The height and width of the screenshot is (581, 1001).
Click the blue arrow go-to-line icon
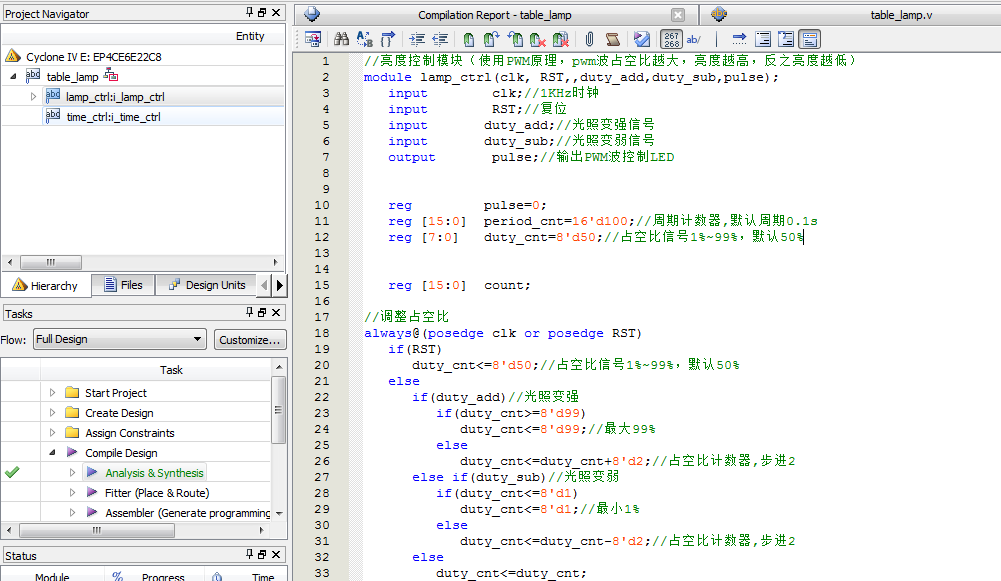tap(739, 40)
